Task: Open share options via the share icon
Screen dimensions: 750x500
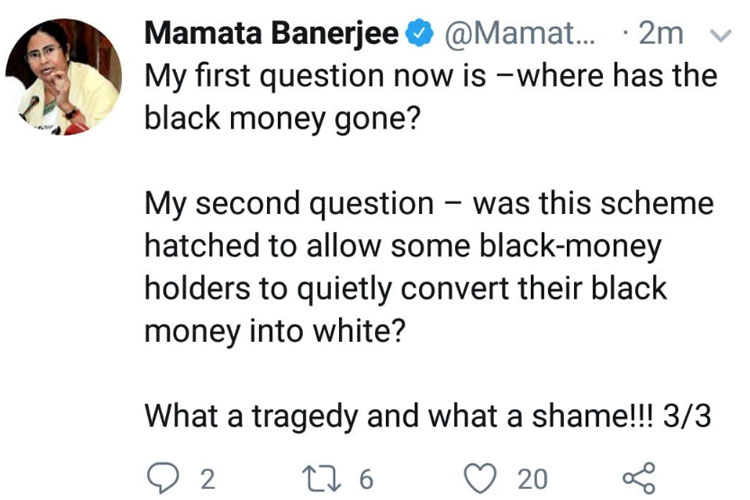Action: point(637,477)
